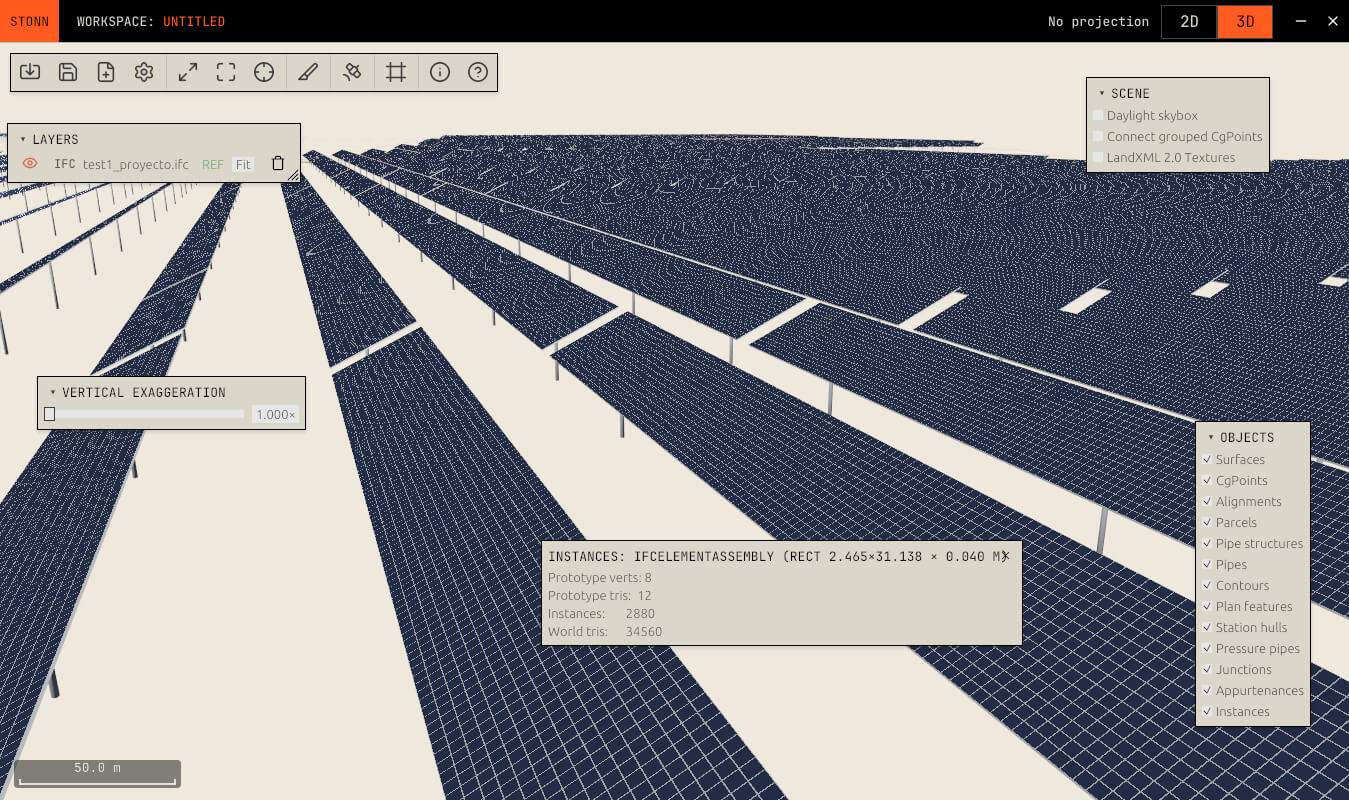Click the dashed-corner frame selection icon
This screenshot has height=800, width=1349.
[x=226, y=72]
